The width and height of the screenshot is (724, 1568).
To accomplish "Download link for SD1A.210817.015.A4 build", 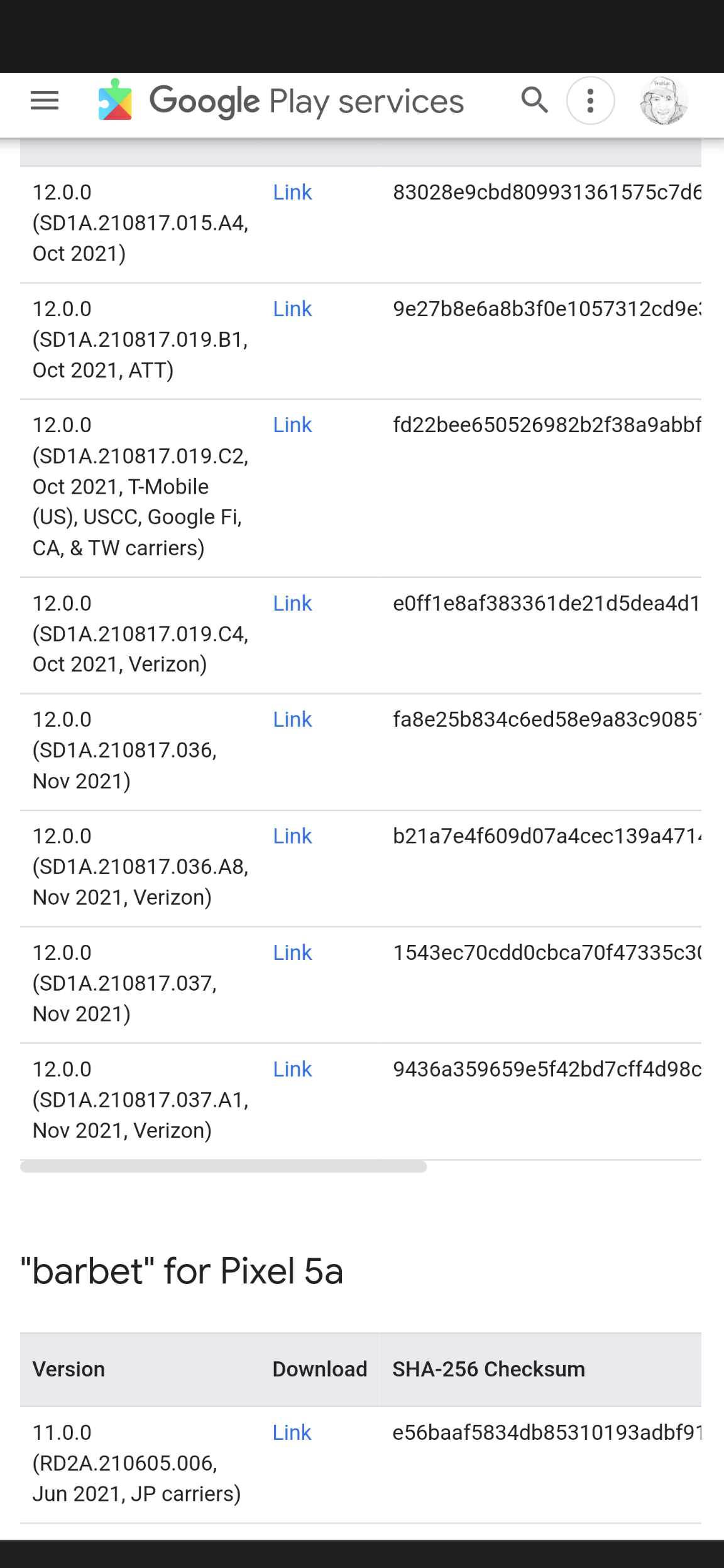I will [292, 192].
